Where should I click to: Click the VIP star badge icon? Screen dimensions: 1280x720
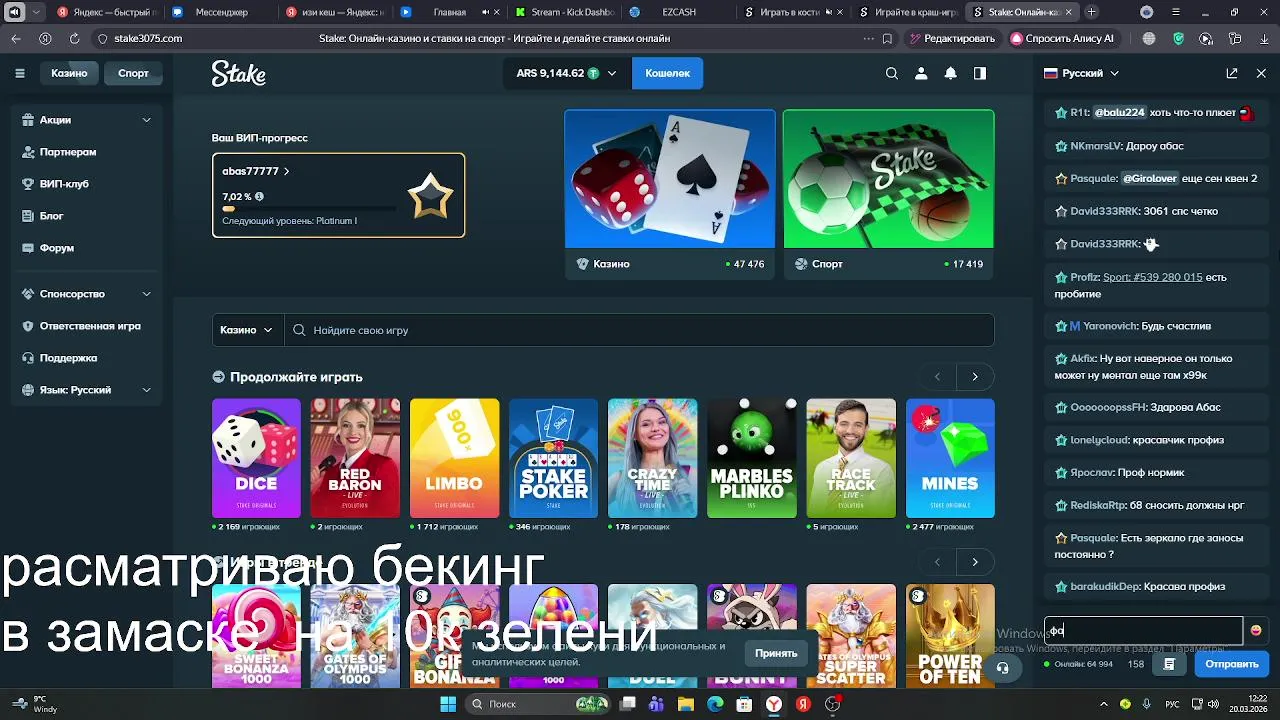click(x=430, y=196)
